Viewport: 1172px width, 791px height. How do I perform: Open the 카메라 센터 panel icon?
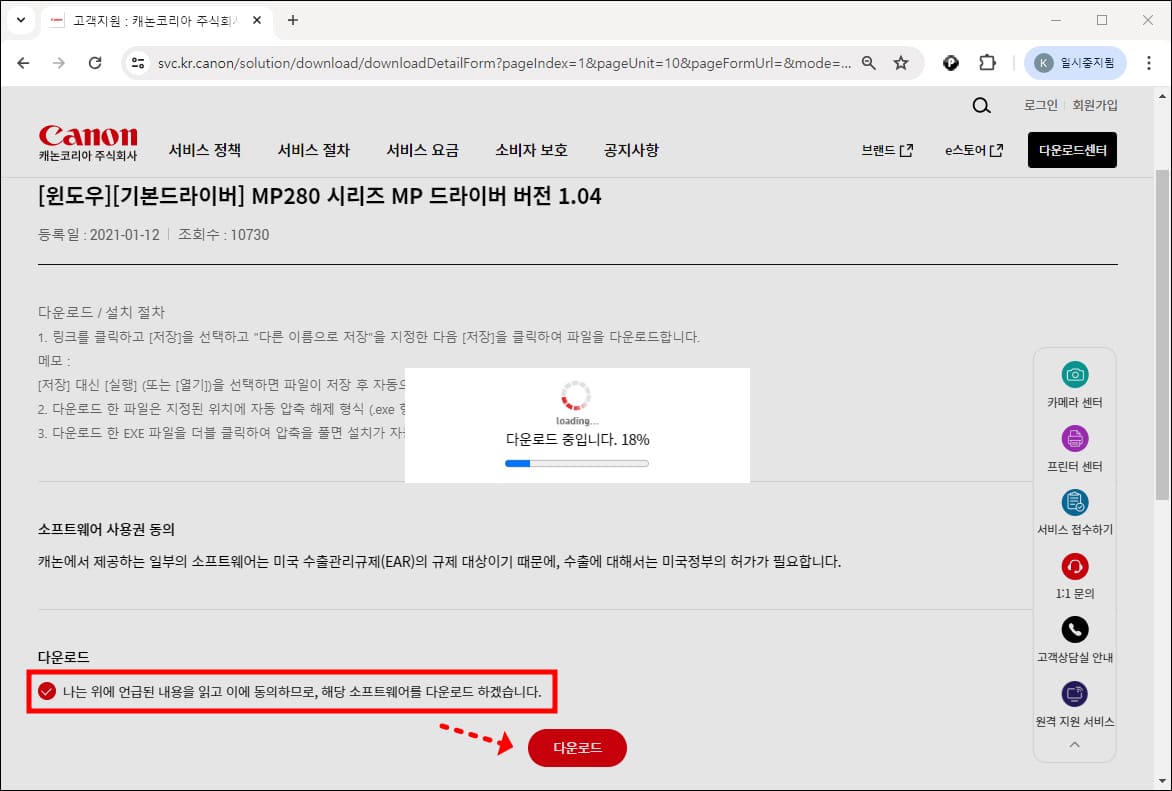1075,374
